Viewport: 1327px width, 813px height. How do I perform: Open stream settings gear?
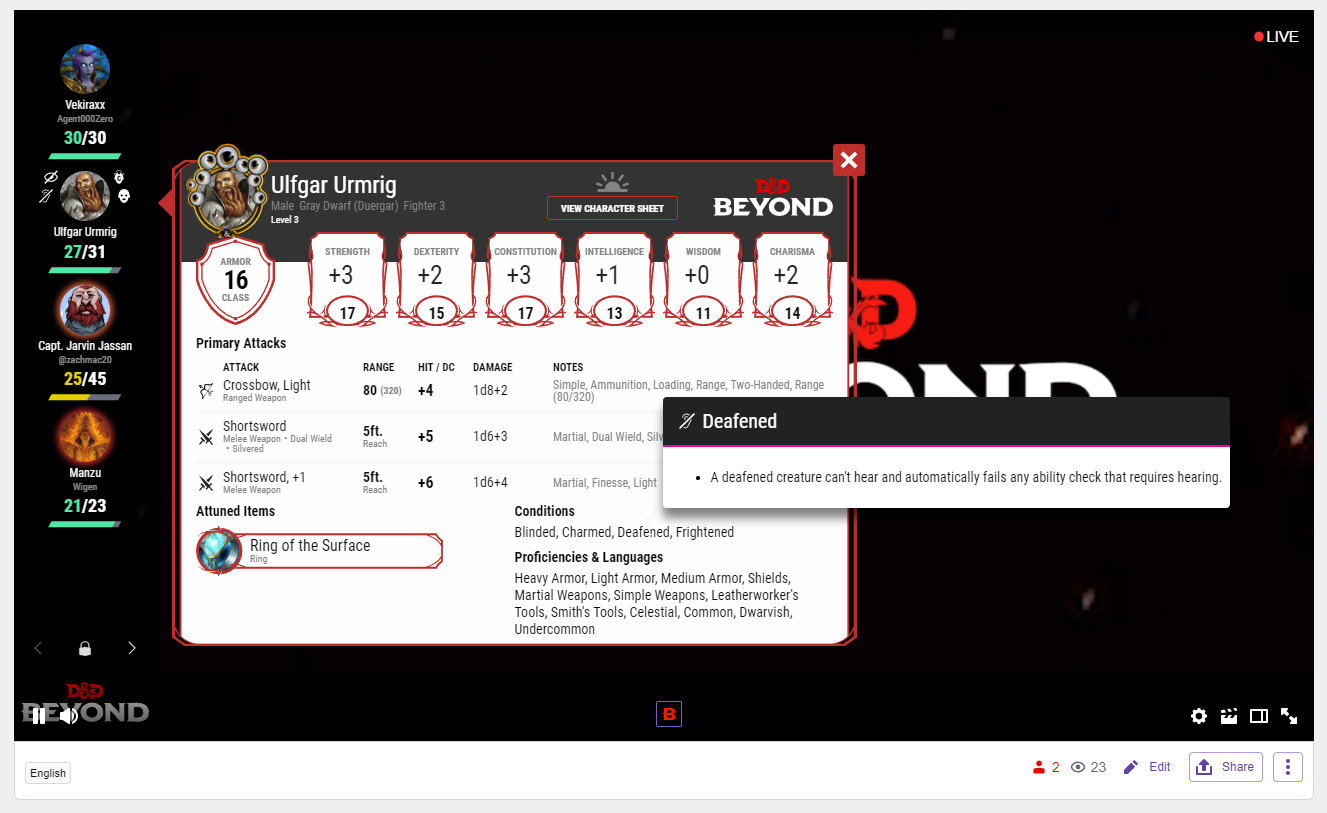click(x=1199, y=716)
